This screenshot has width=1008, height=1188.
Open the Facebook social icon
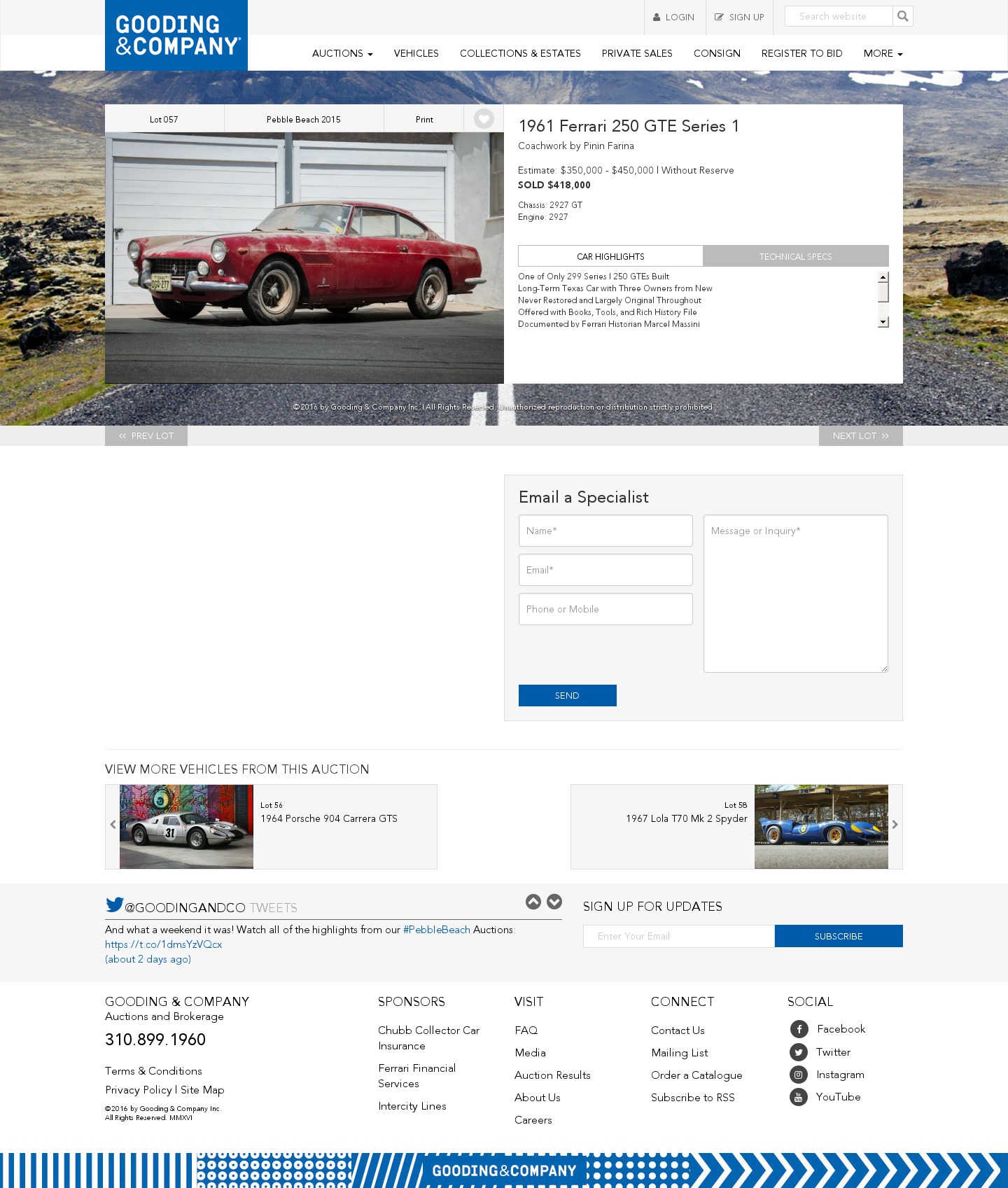pyautogui.click(x=799, y=1029)
